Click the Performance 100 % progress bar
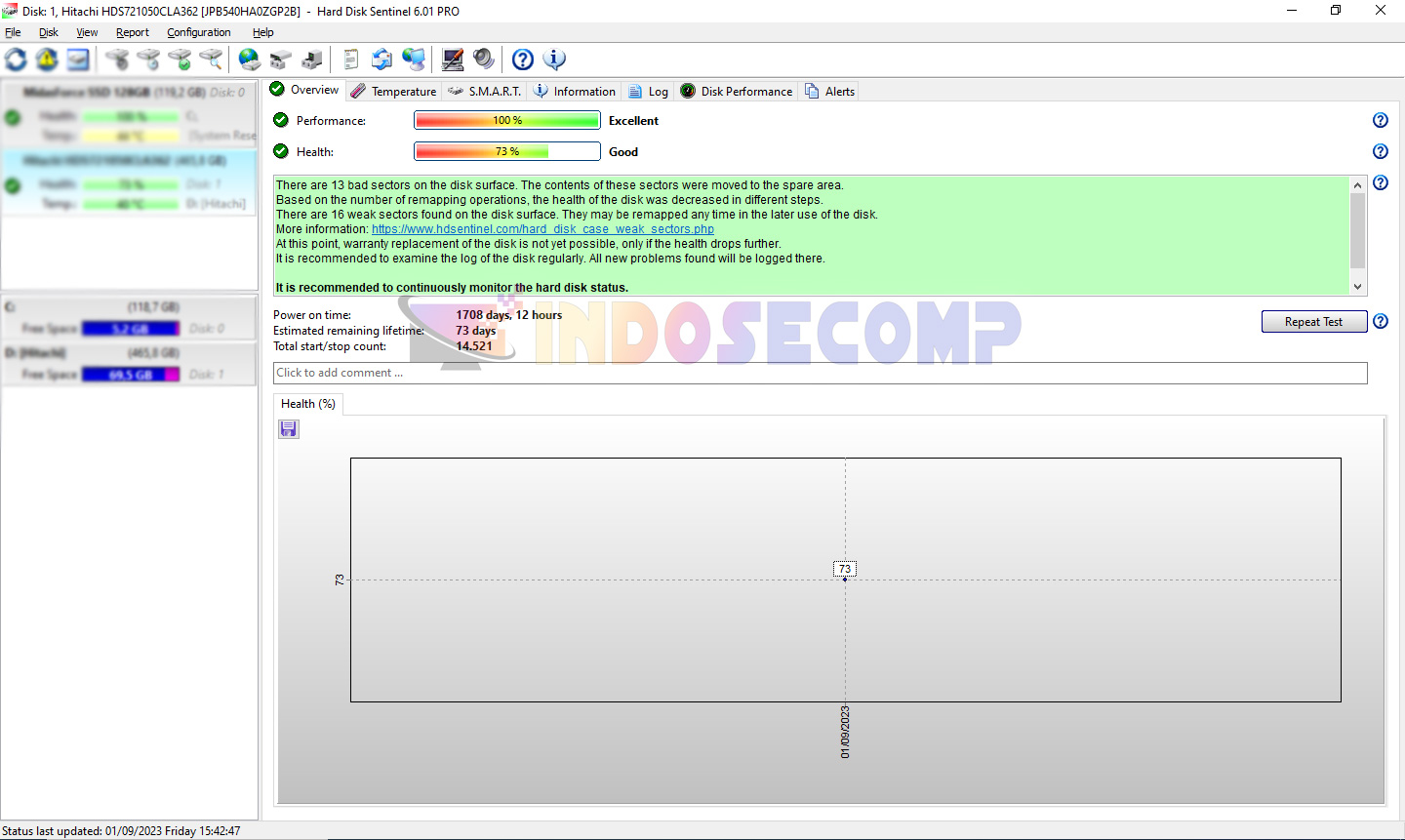 click(507, 120)
